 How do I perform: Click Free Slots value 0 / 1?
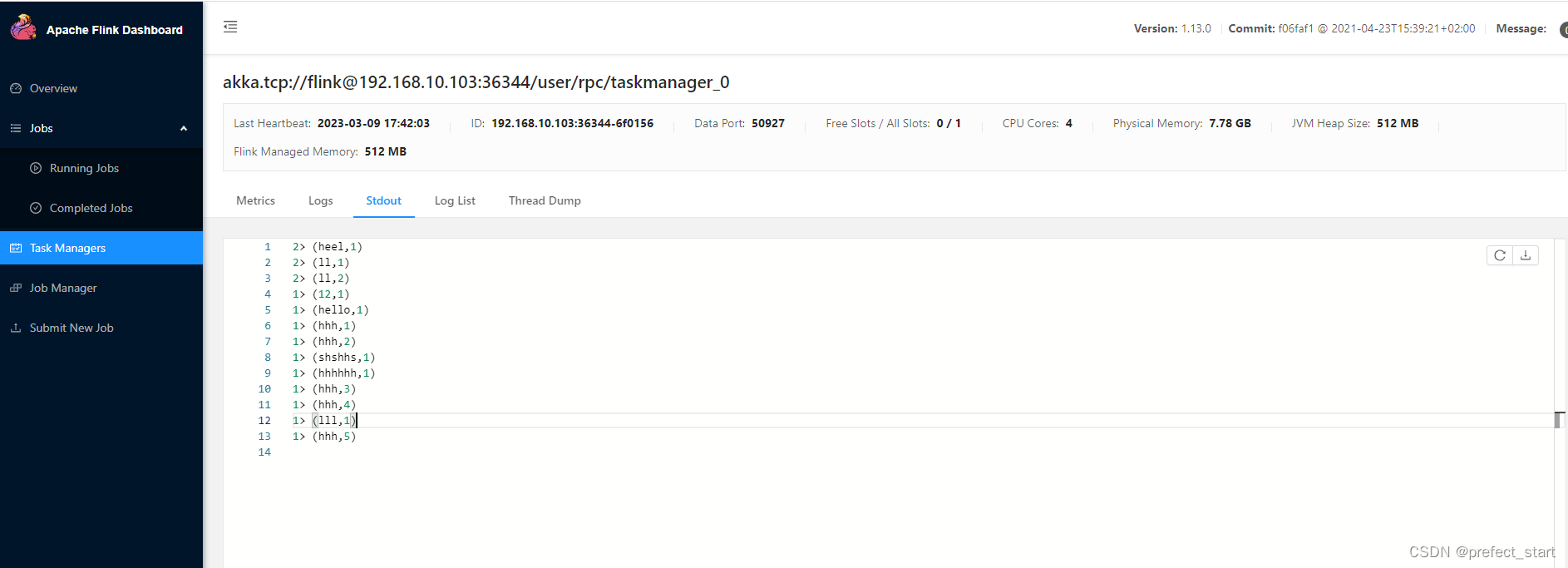(949, 123)
